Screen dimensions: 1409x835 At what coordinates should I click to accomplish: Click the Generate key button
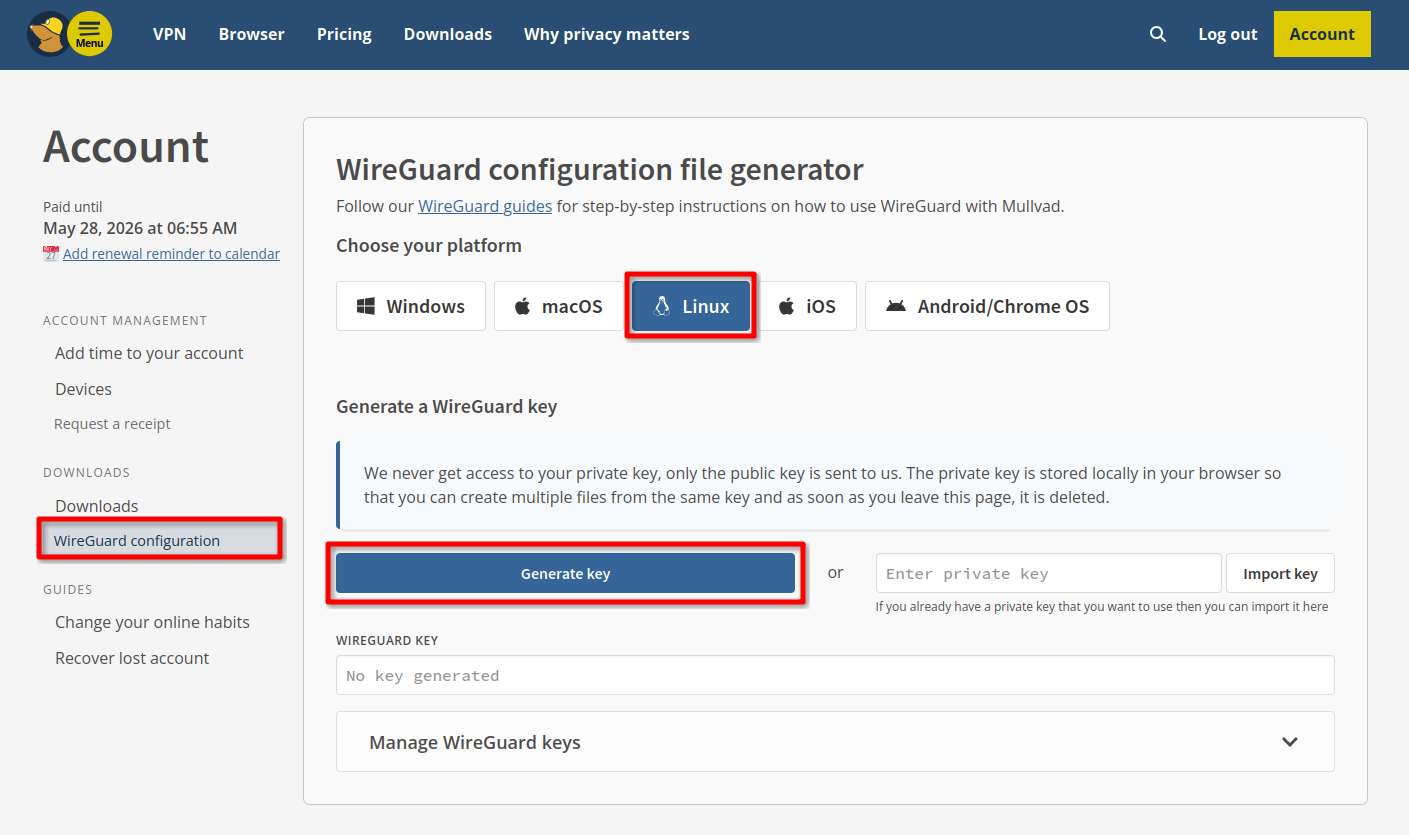[565, 574]
